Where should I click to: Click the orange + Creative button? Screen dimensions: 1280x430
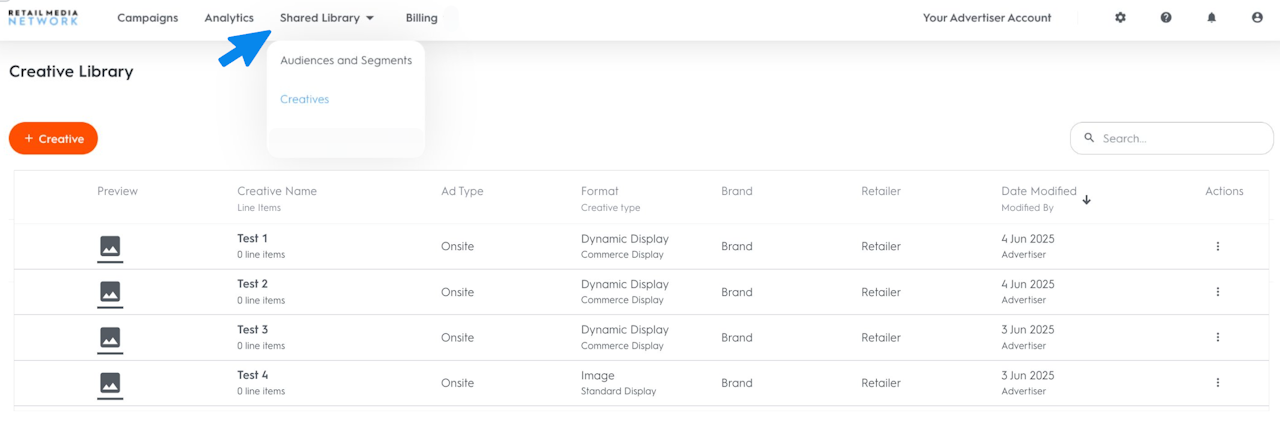tap(53, 139)
